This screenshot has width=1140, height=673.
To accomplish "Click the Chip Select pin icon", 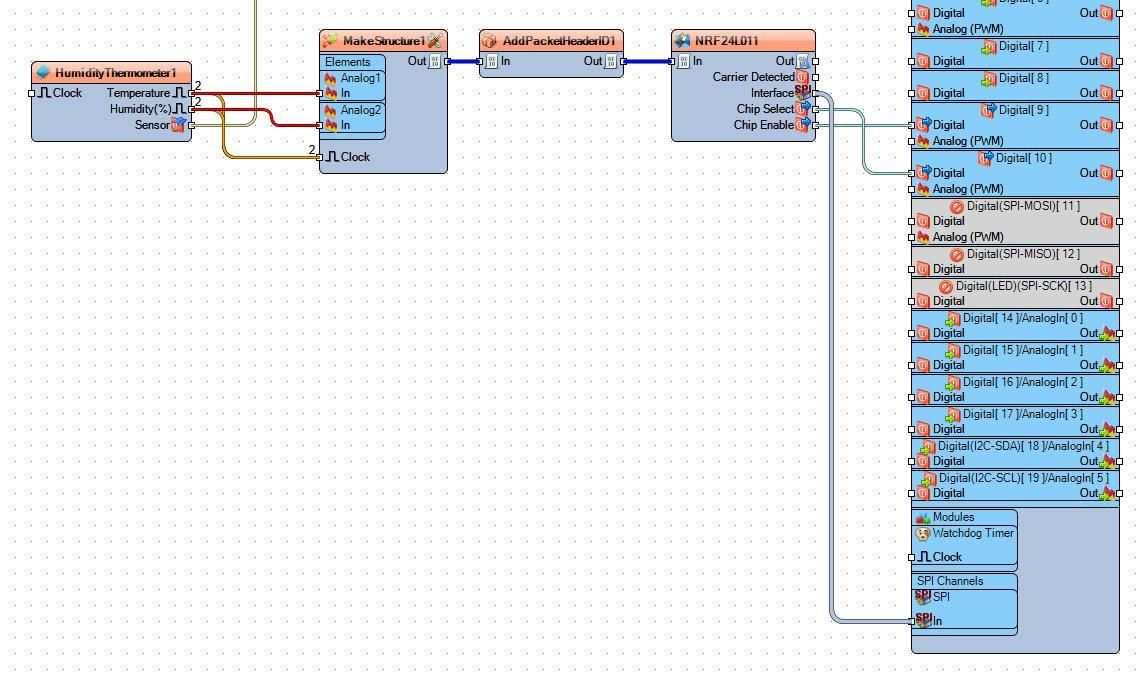I will pyautogui.click(x=803, y=108).
